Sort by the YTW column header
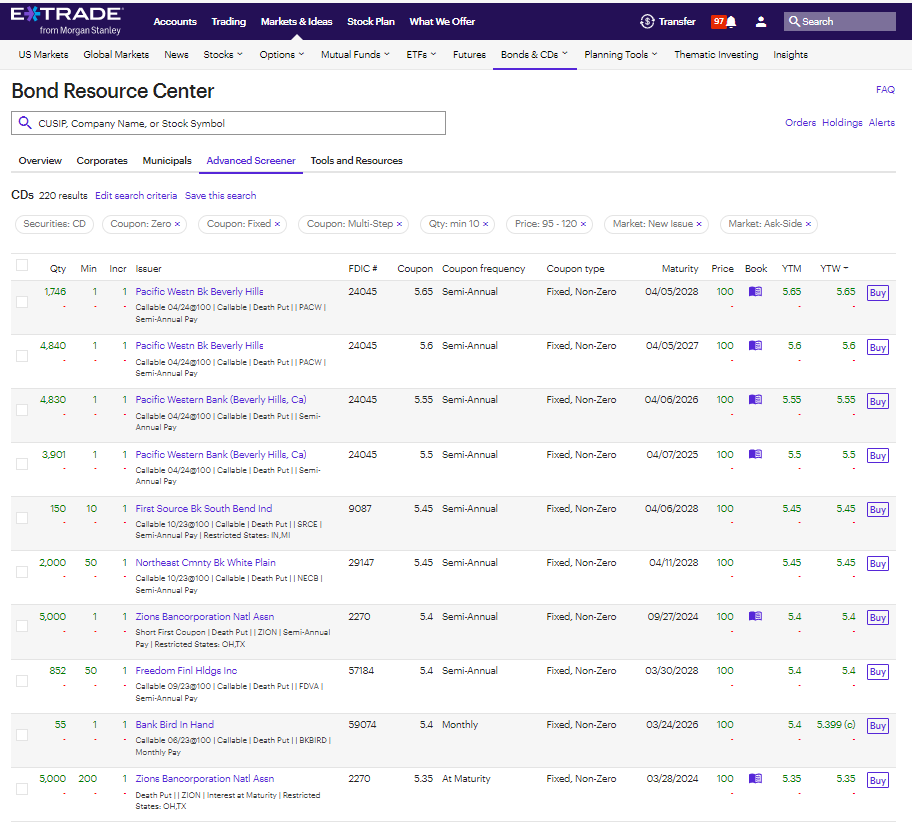 pos(834,268)
